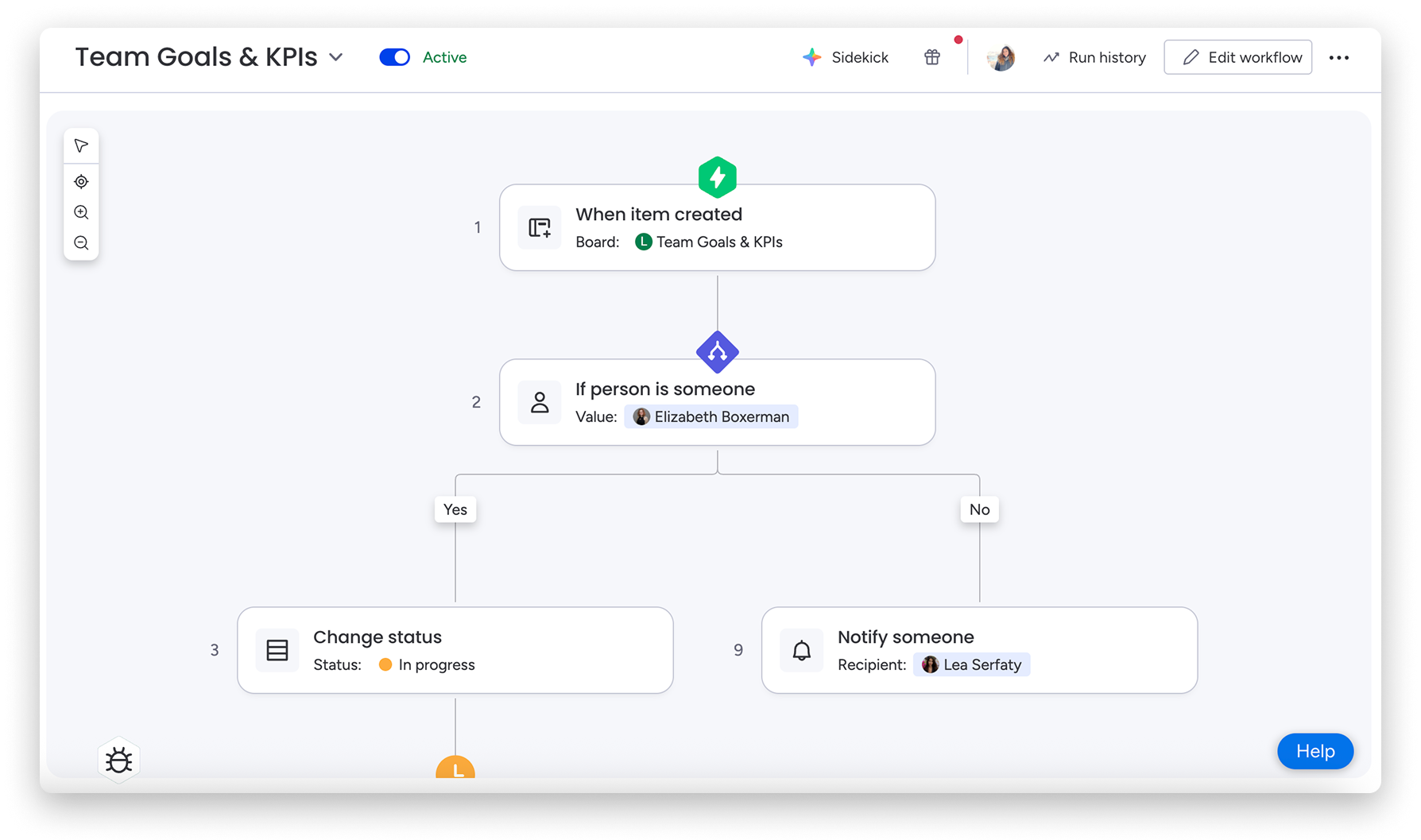The image size is (1421, 840).
Task: Select the pointer cursor tool
Action: tap(81, 145)
